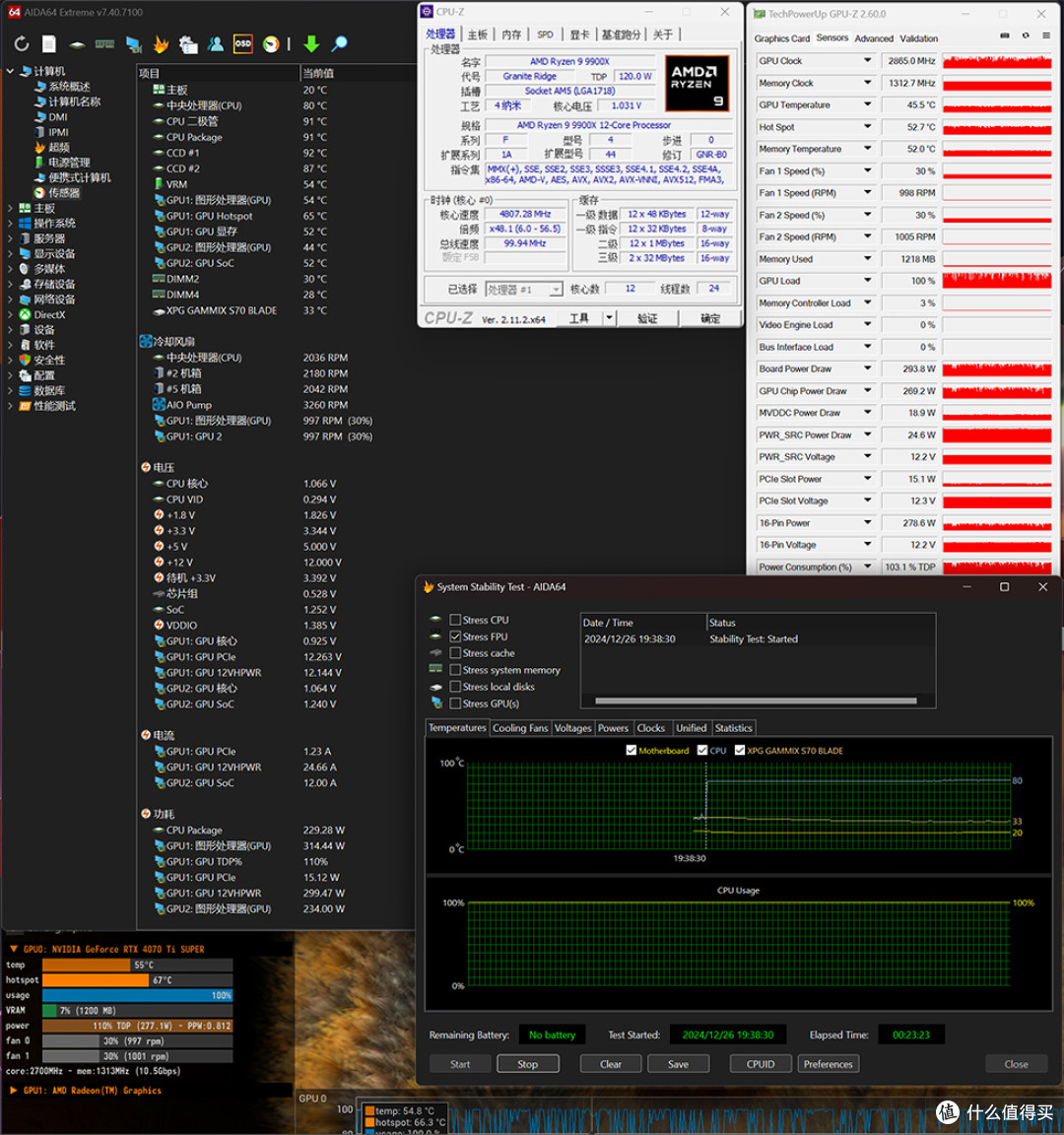Expand GPU1 AMD Radeon Graphics section
Screen dimensions: 1064x1135
point(13,1090)
